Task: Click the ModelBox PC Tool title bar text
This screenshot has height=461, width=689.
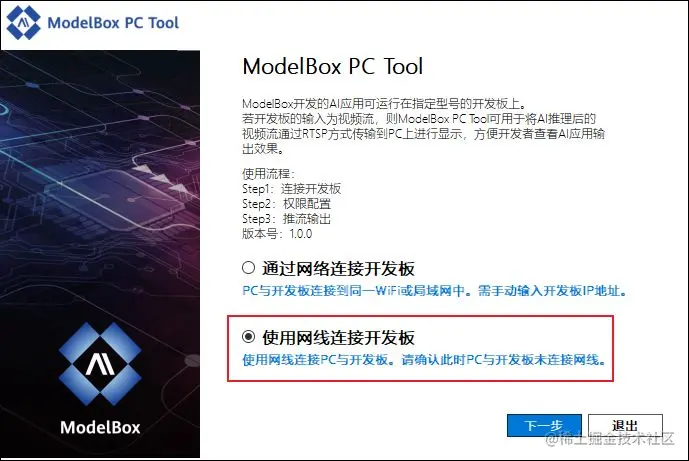Action: pyautogui.click(x=113, y=22)
